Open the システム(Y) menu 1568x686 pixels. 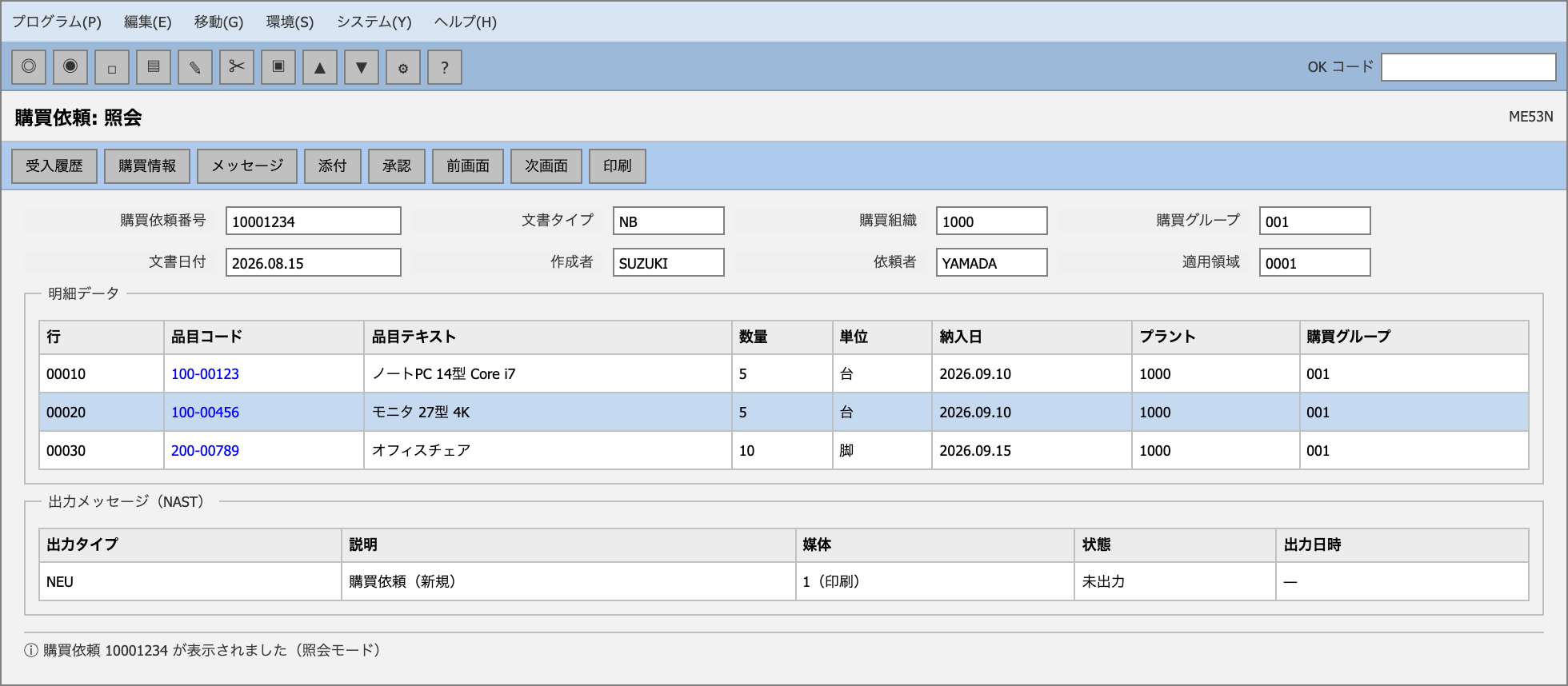coord(374,22)
